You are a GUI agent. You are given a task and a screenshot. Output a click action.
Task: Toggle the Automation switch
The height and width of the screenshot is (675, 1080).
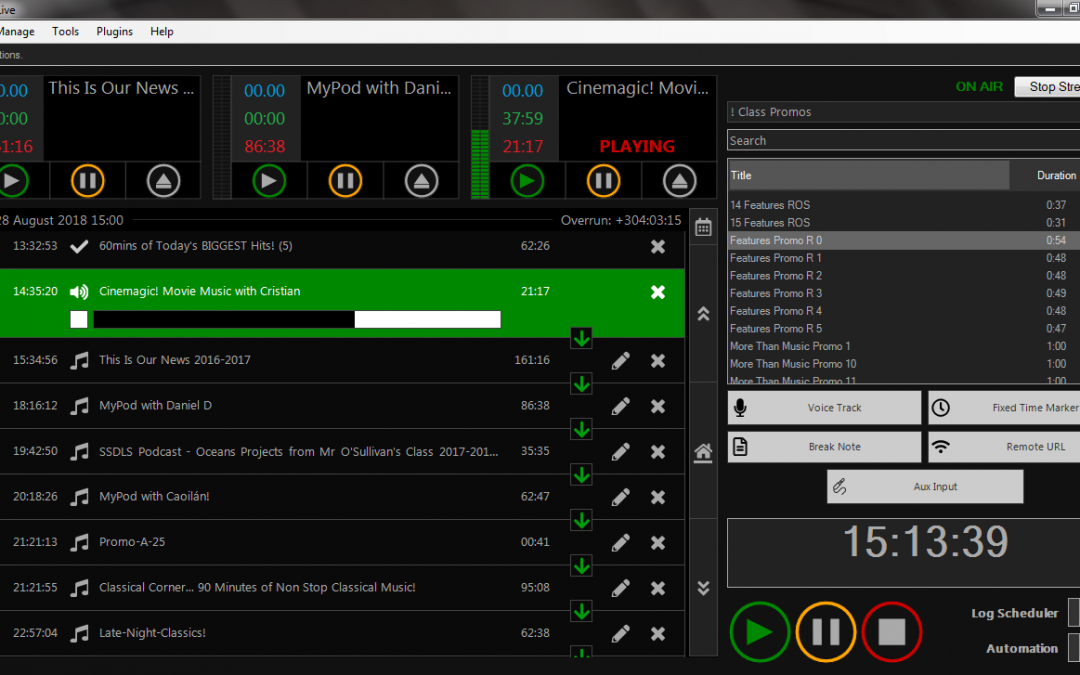(x=1074, y=648)
